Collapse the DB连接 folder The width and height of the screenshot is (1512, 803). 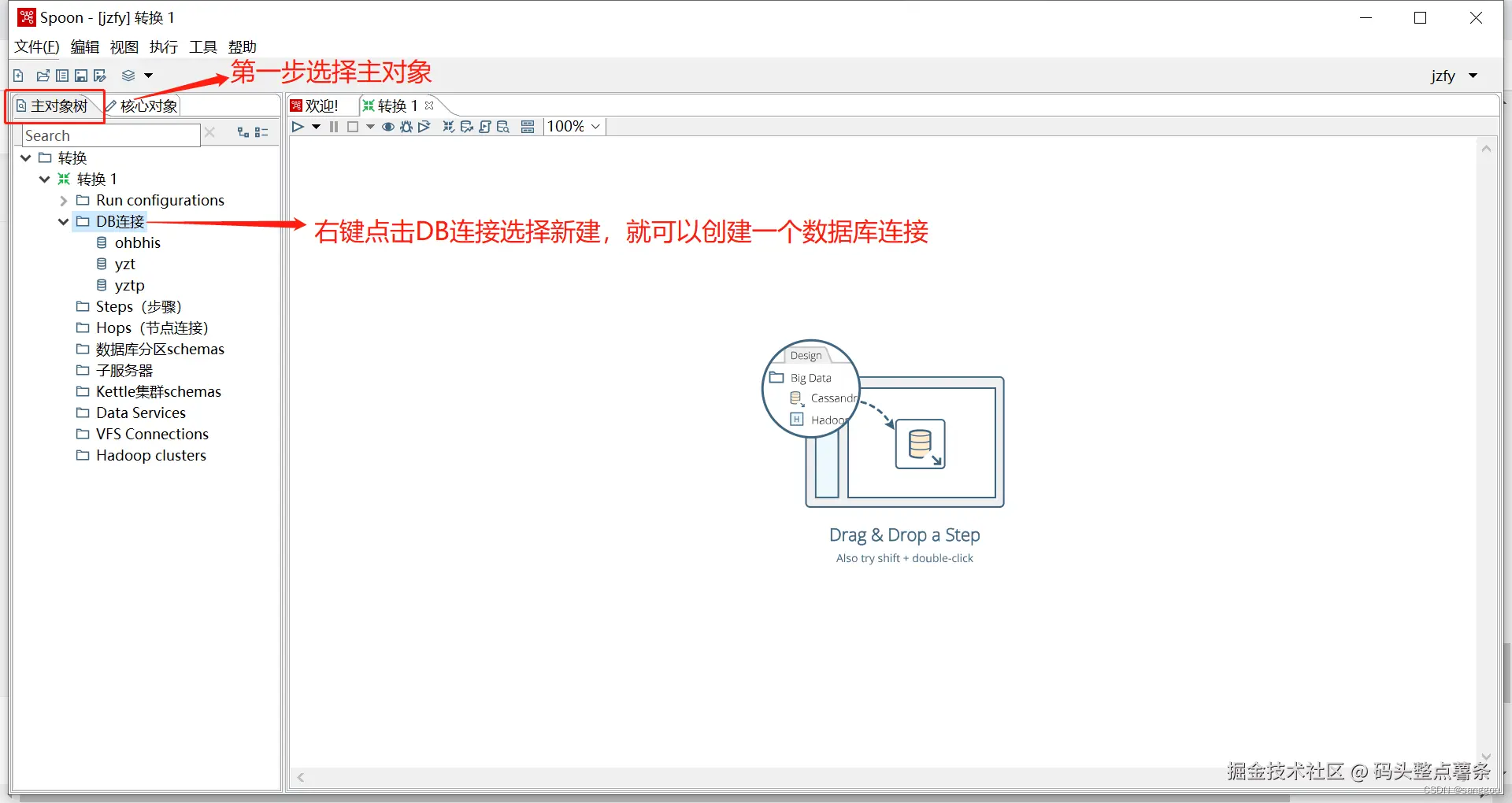click(64, 222)
